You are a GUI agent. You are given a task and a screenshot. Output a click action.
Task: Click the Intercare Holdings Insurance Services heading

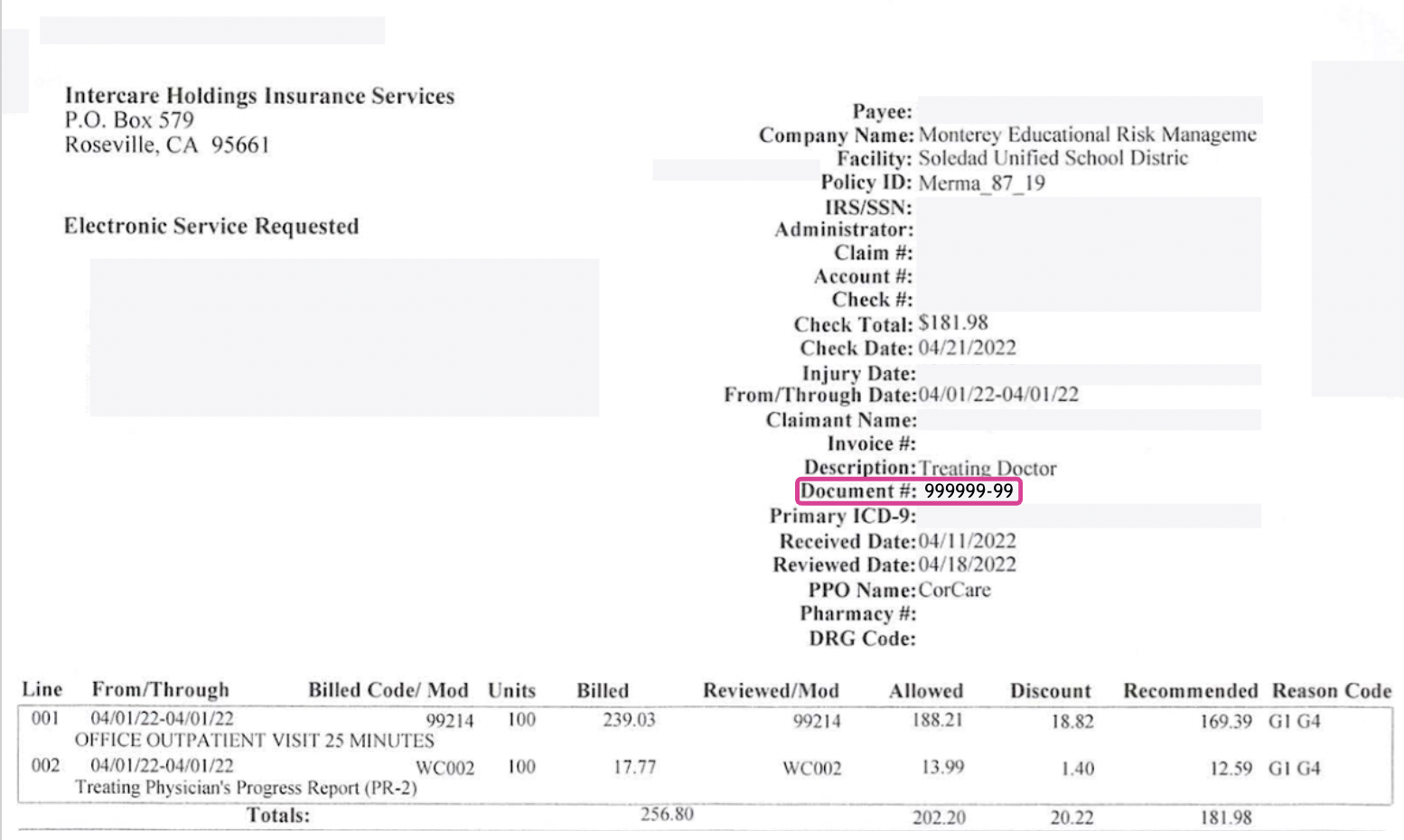click(x=259, y=96)
